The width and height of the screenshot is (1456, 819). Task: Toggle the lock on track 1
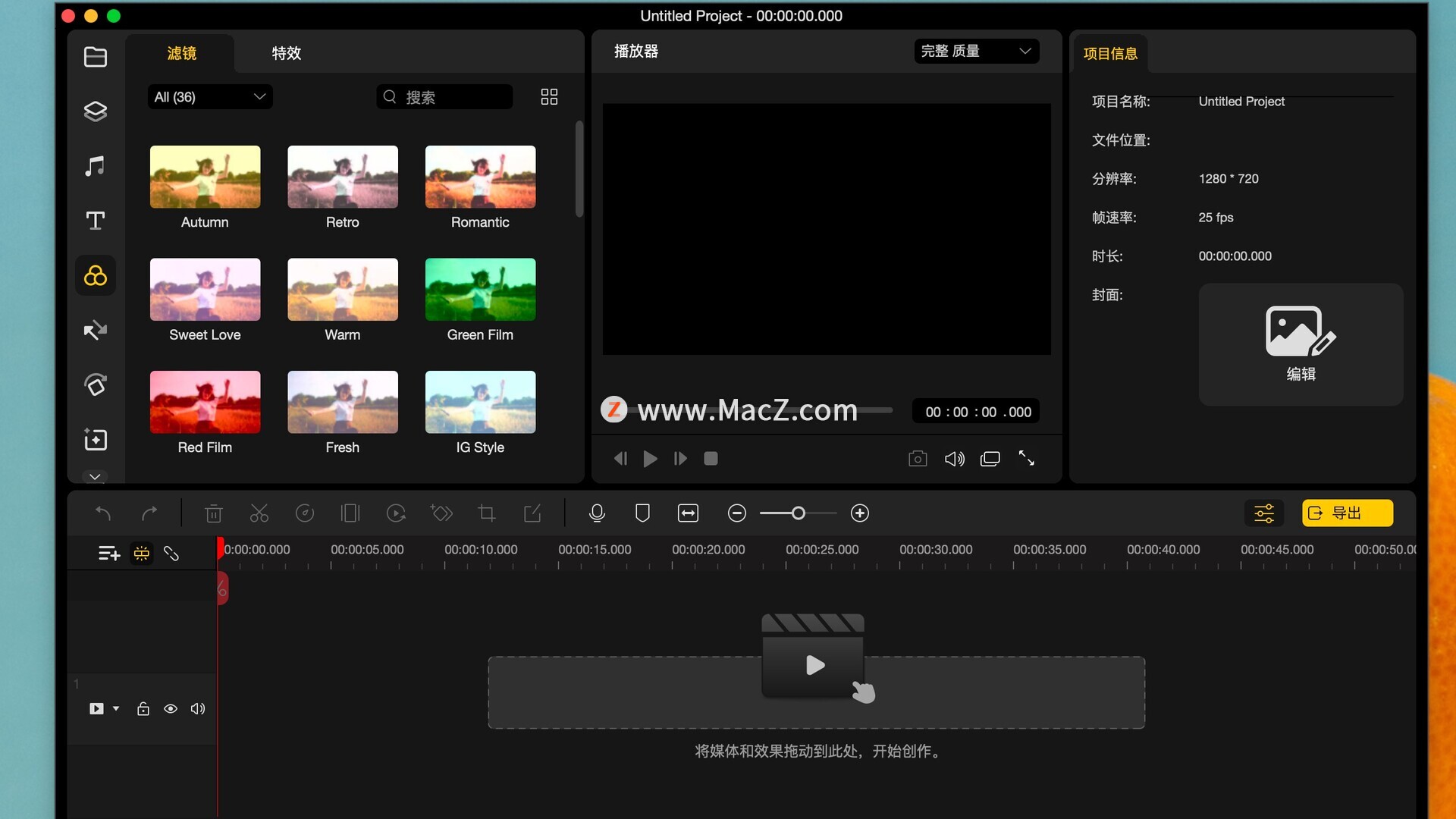coord(143,709)
